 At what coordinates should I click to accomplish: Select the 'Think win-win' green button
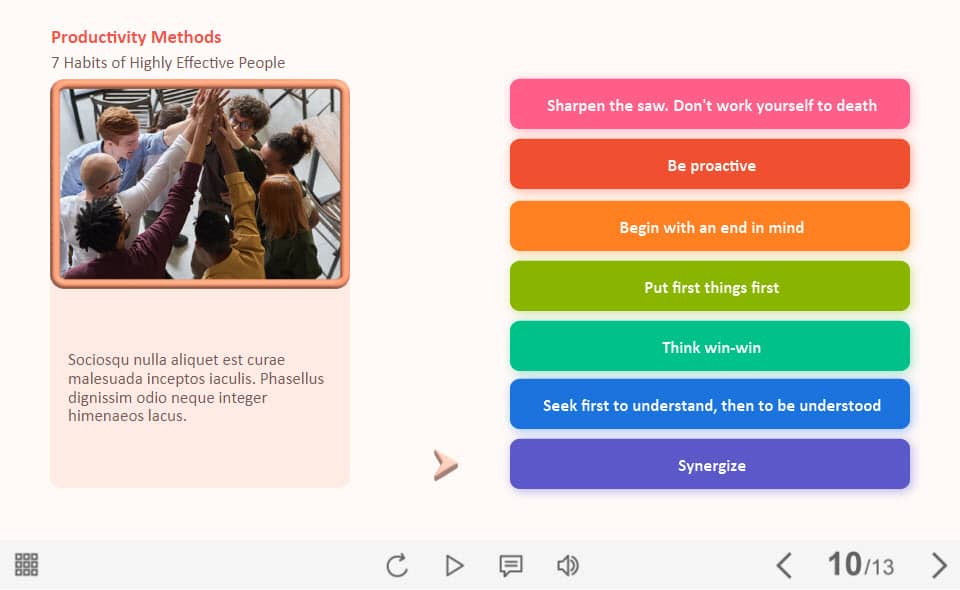tap(710, 347)
